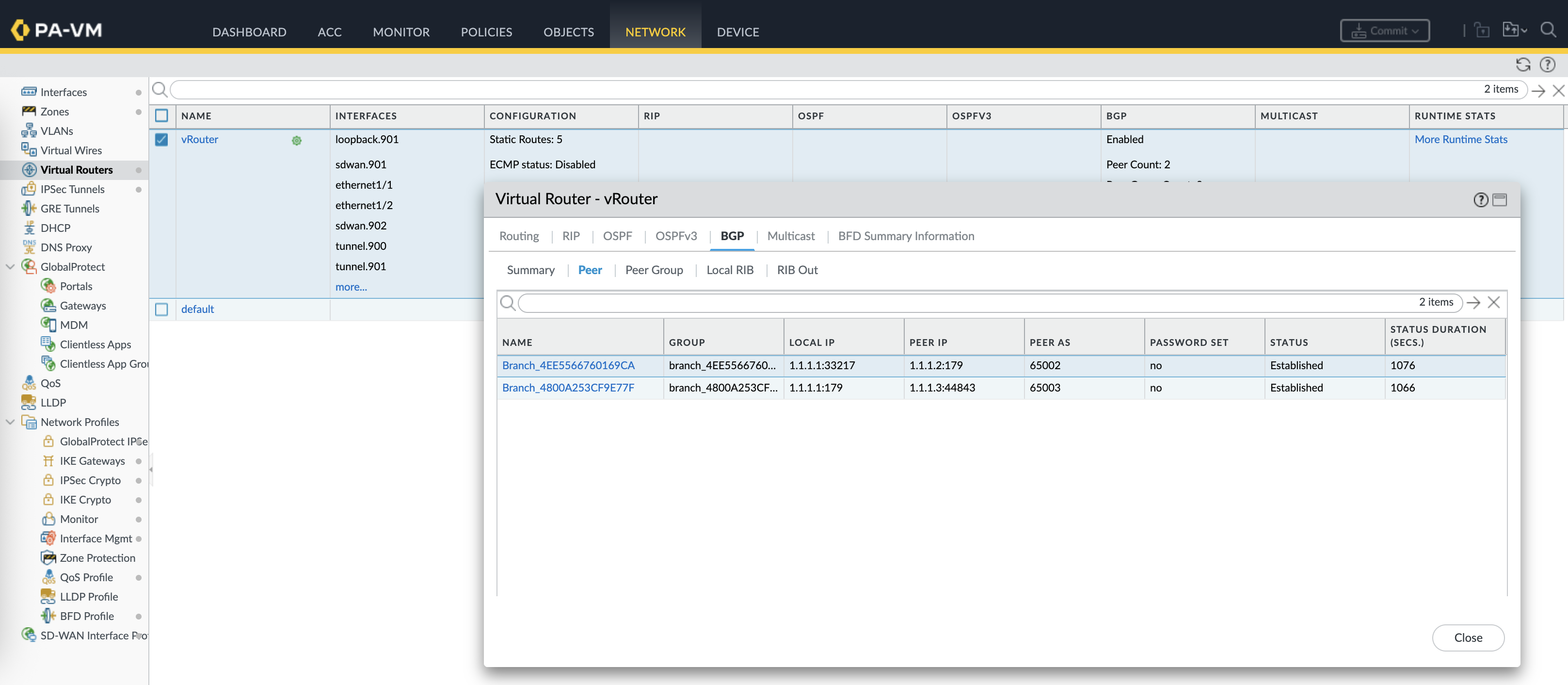This screenshot has width=1568, height=685.
Task: Click the IKE Gateways icon
Action: tap(48, 461)
